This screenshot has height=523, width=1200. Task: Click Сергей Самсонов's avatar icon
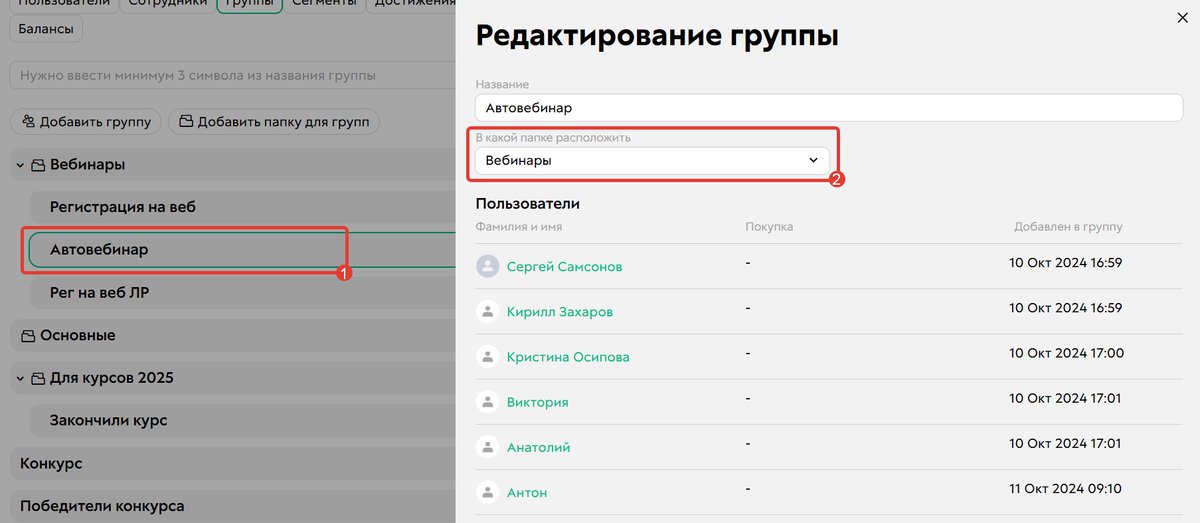[x=488, y=266]
